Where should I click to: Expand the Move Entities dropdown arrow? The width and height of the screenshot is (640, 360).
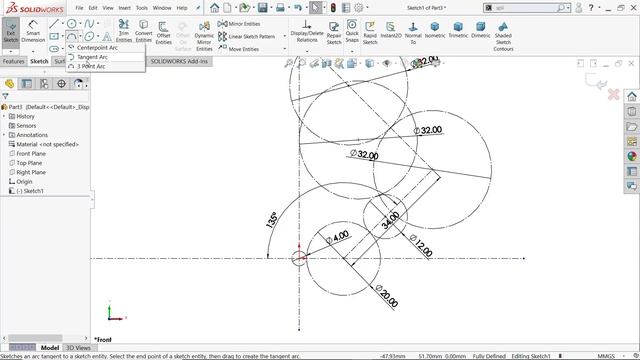[284, 49]
